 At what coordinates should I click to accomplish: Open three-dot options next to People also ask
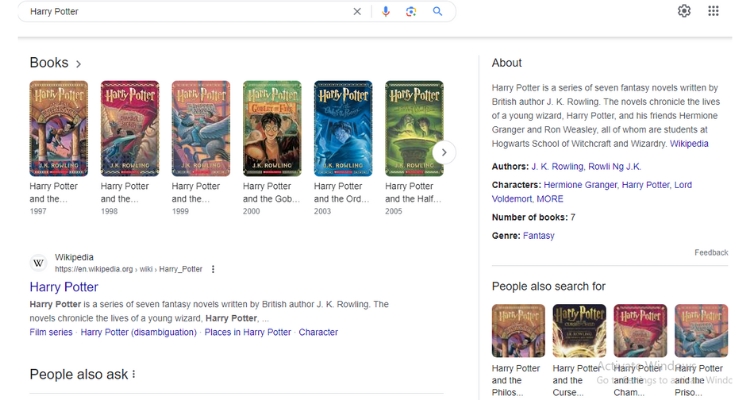point(134,374)
